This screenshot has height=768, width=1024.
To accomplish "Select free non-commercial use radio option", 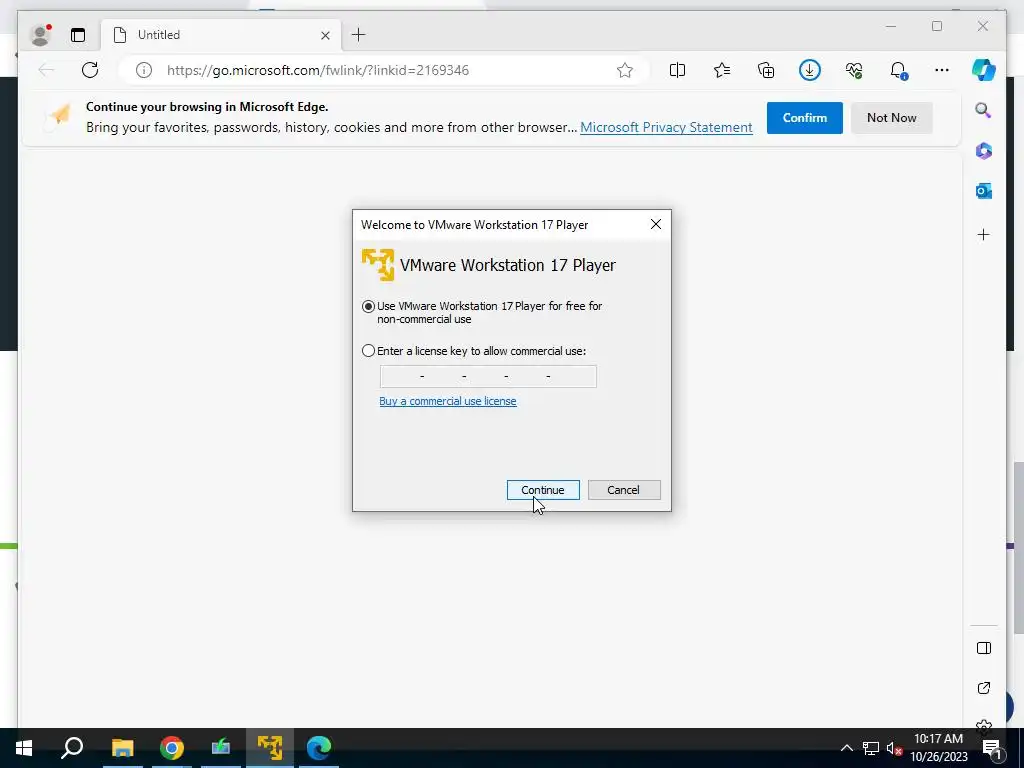I will pos(368,306).
